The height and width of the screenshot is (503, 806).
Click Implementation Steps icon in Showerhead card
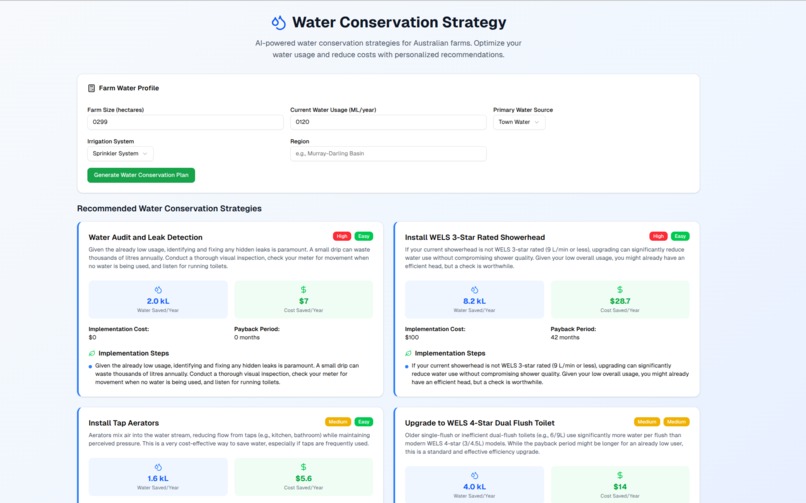409,353
